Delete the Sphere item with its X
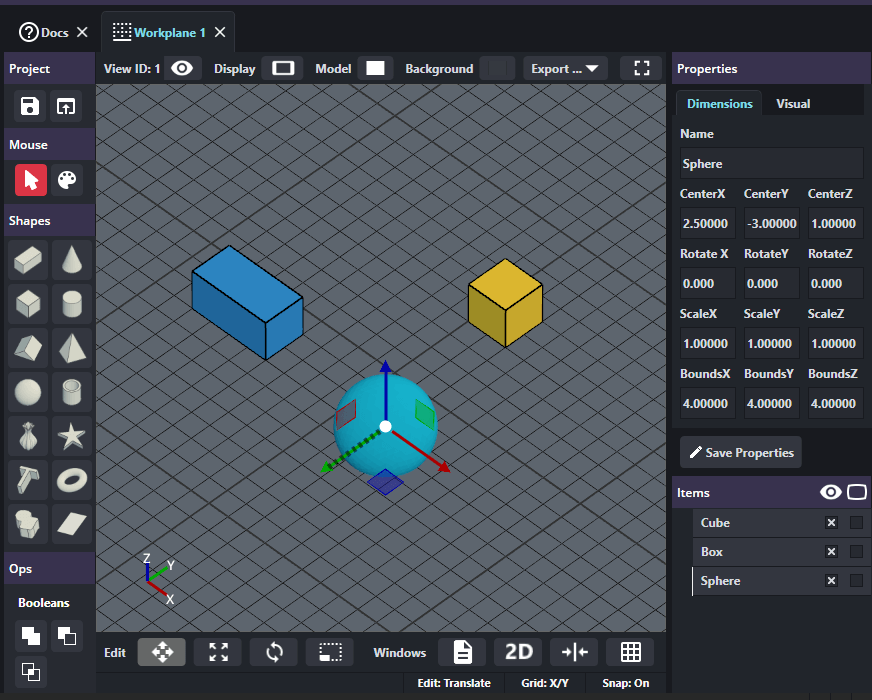 click(x=831, y=580)
